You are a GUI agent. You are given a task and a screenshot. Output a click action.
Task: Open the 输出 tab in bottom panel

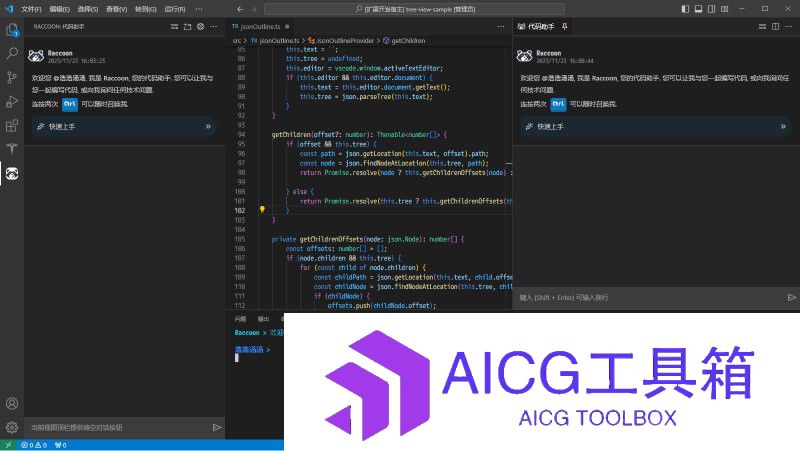263,319
